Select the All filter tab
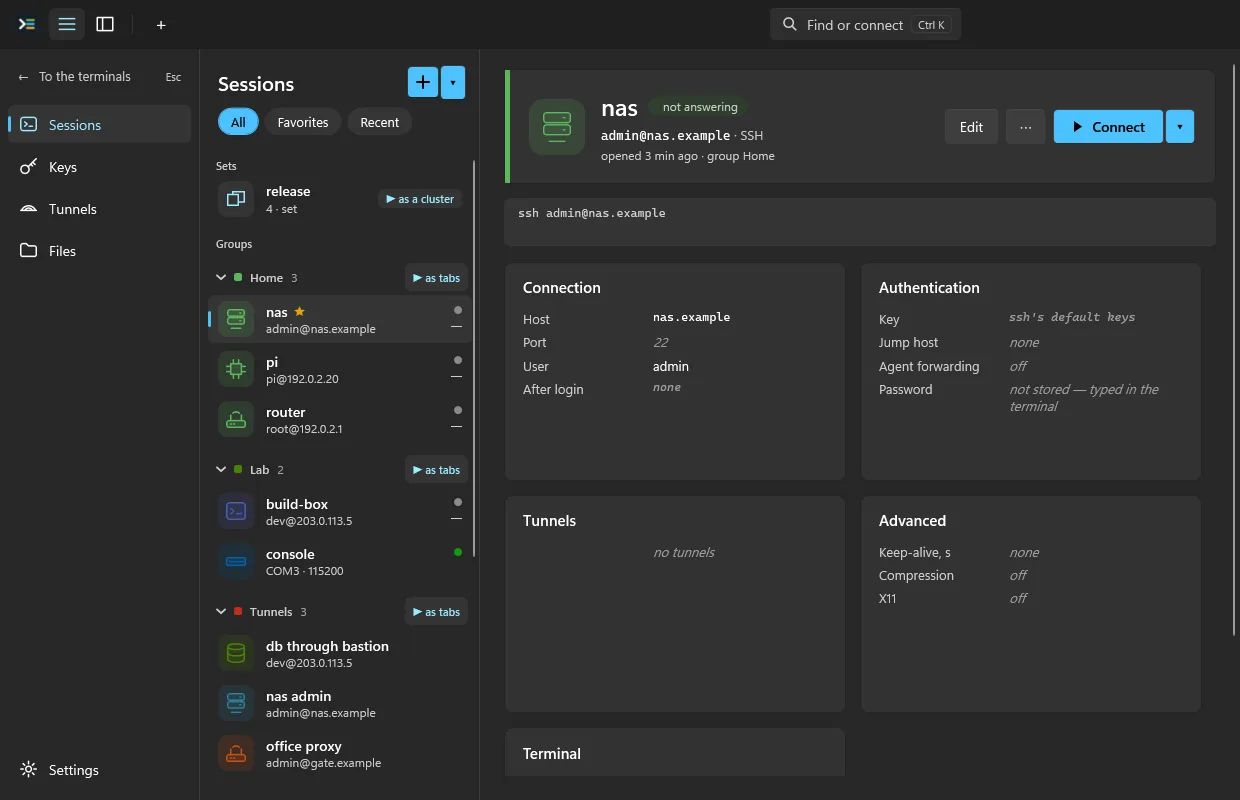Screen dimensions: 1240x800 [x=238, y=122]
